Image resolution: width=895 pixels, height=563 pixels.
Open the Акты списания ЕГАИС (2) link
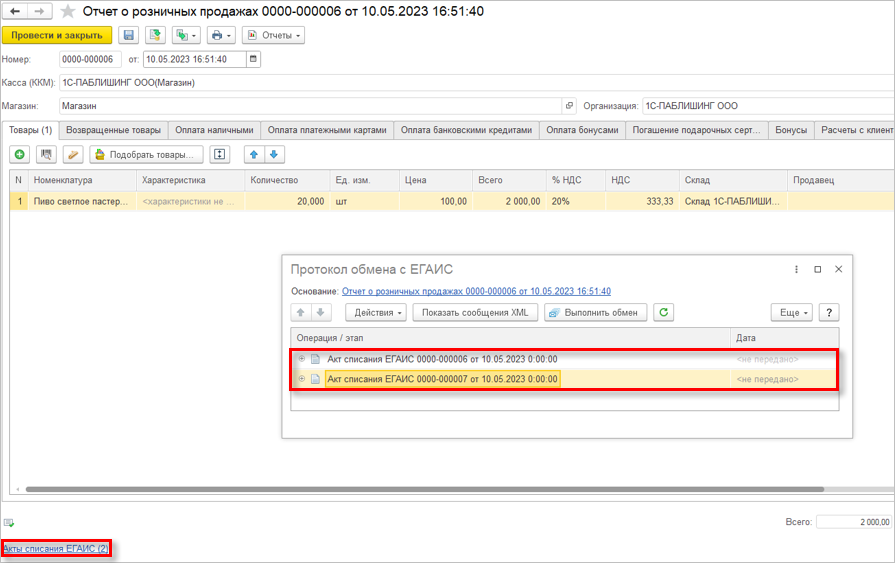point(56,549)
